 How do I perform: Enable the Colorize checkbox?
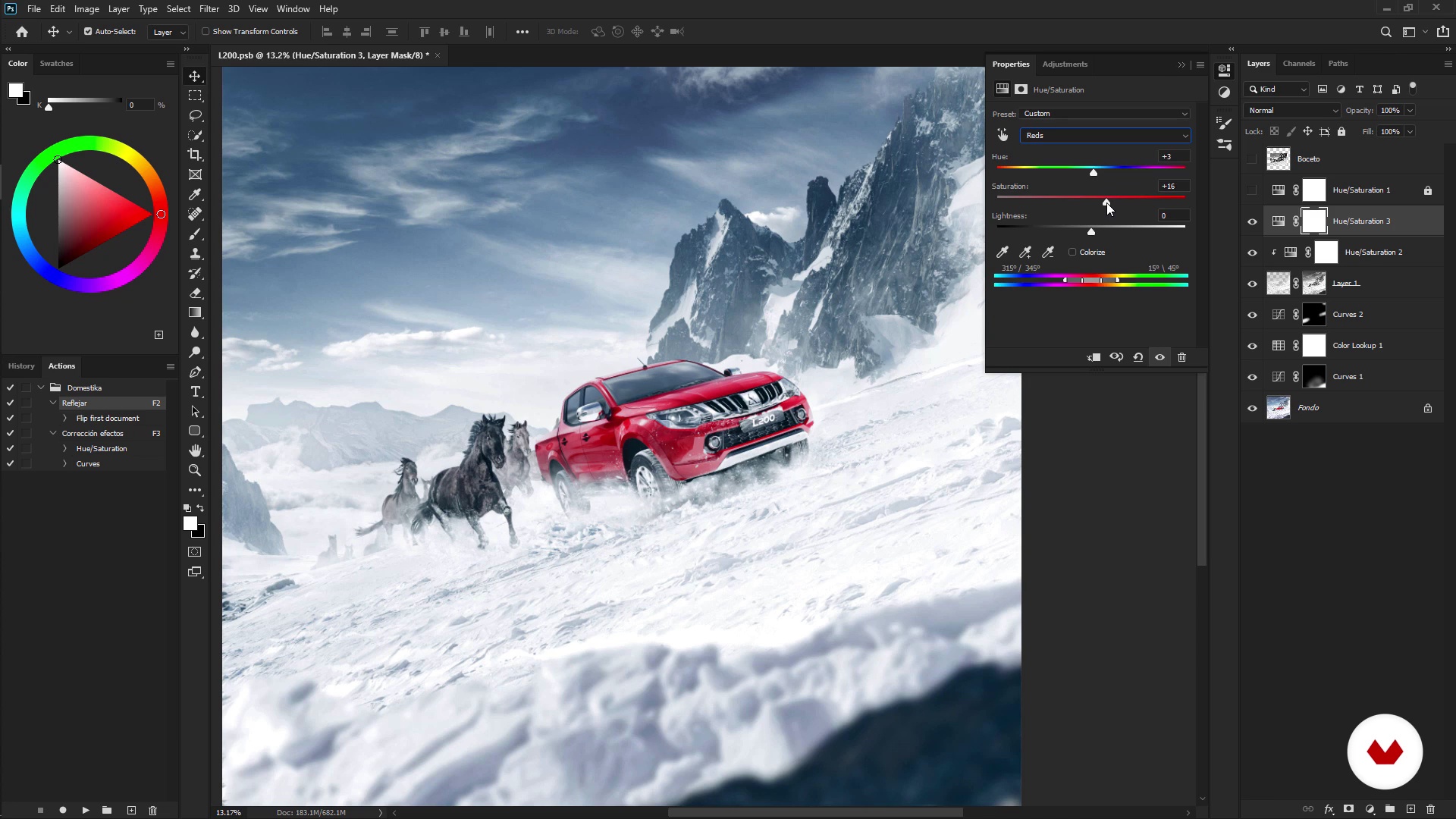pos(1072,252)
